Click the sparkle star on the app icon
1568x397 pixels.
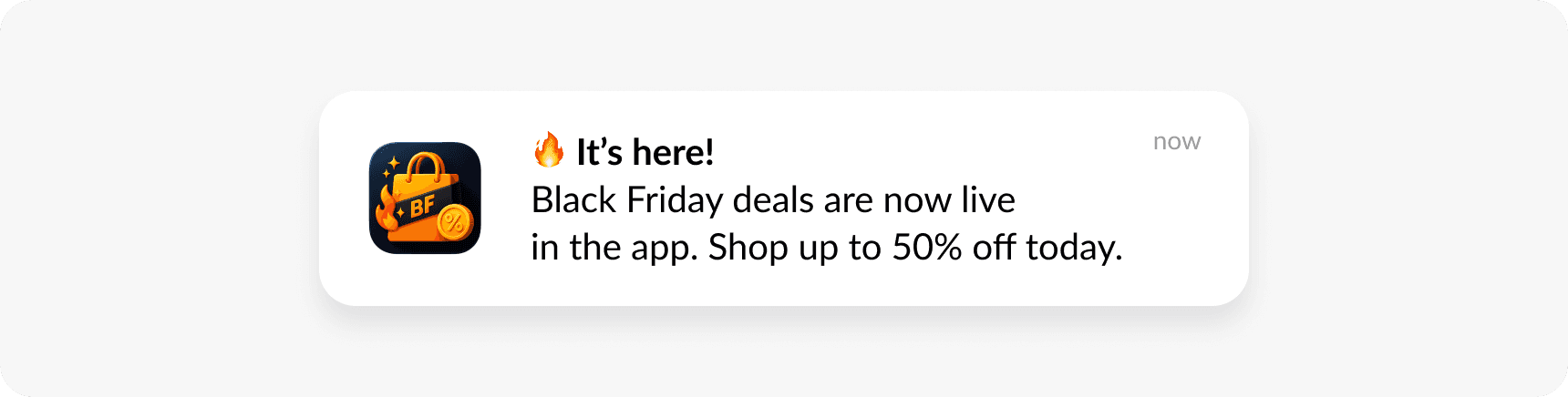coord(393,164)
